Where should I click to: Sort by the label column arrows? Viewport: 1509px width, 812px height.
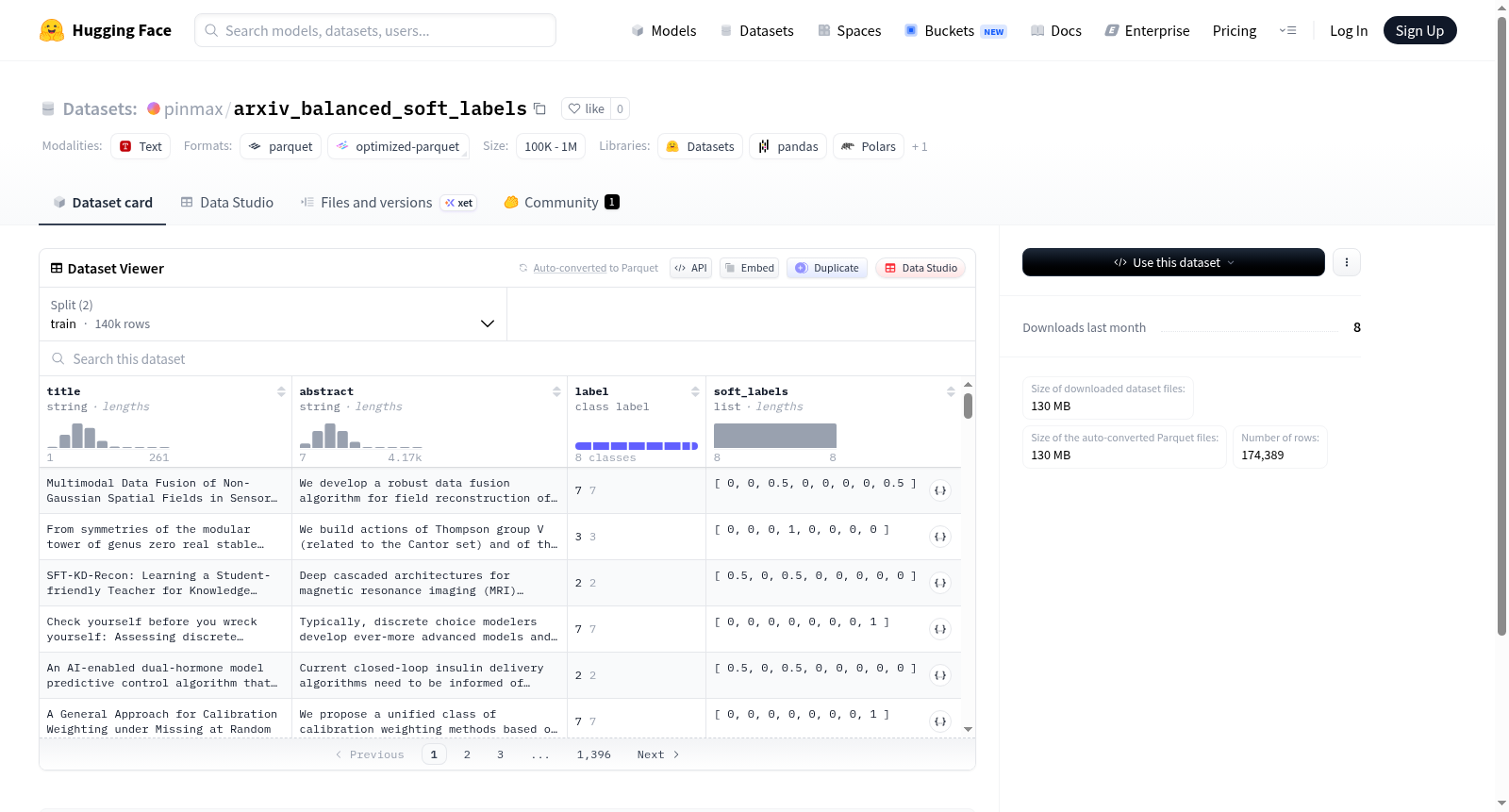695,391
